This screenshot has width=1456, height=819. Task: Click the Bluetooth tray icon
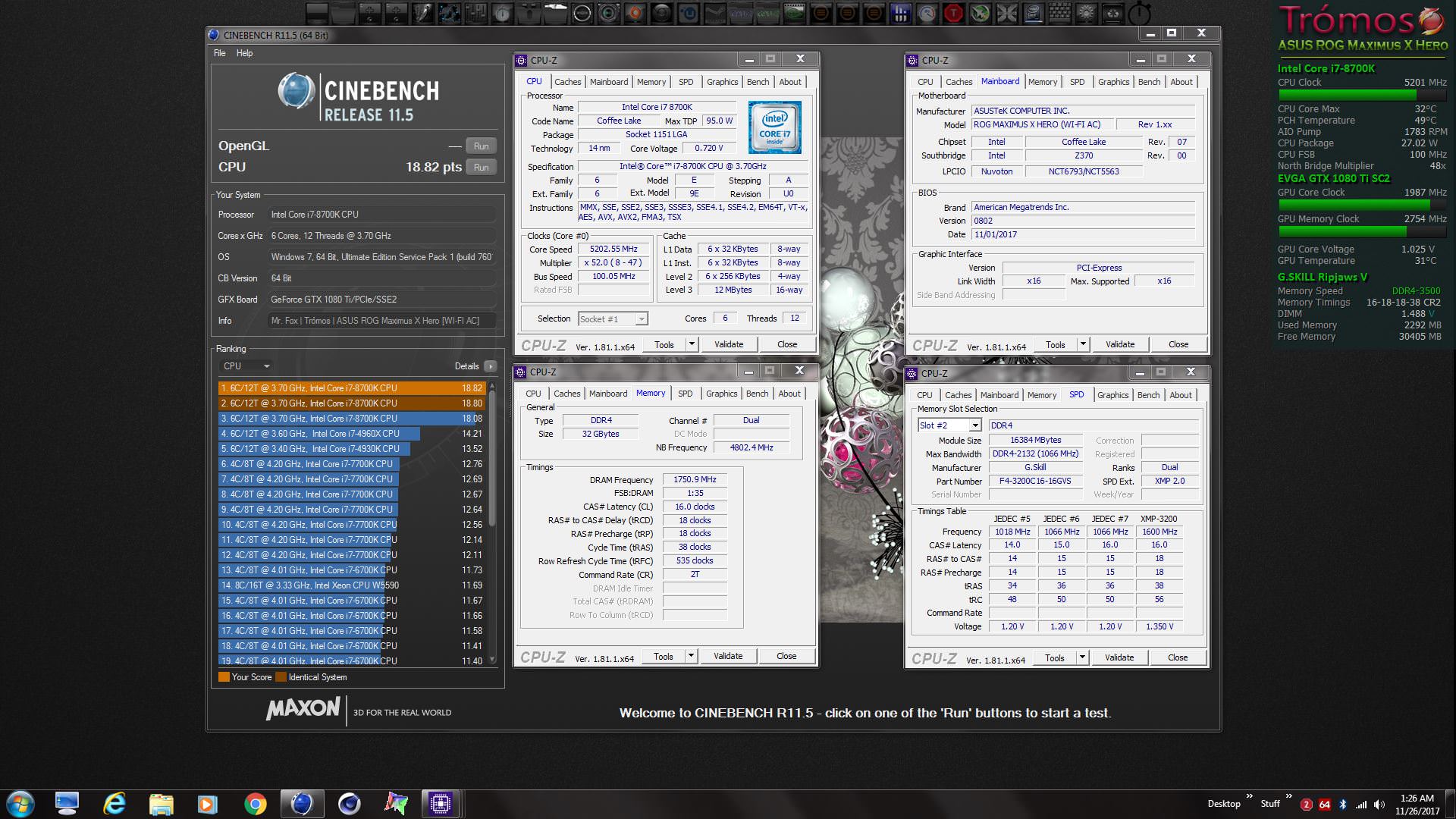click(x=1342, y=805)
